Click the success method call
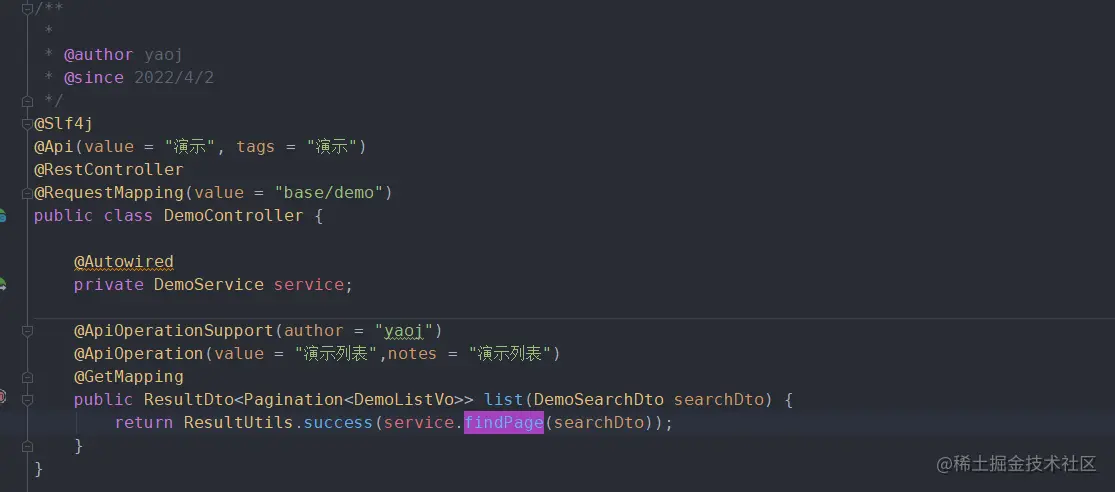Screen dimensions: 1115x492 pyautogui.click(x=338, y=422)
